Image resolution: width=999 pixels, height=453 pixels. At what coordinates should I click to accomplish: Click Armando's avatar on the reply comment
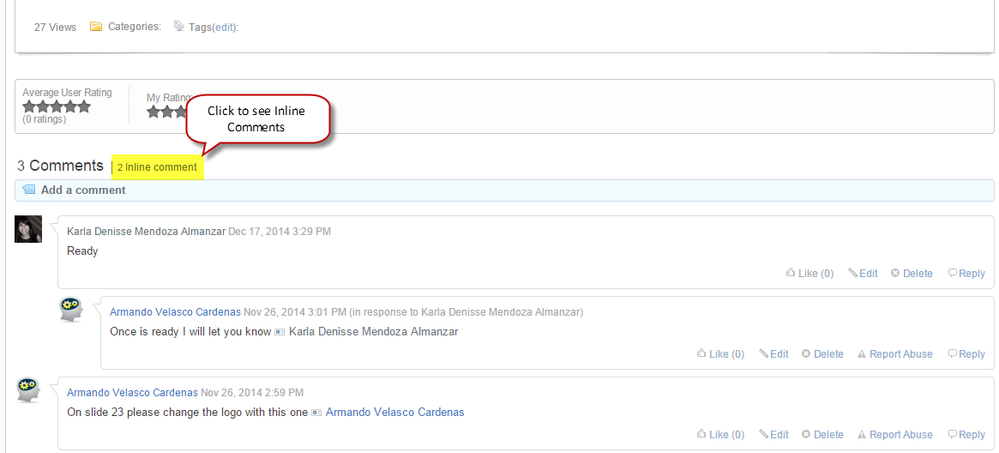pyautogui.click(x=71, y=309)
